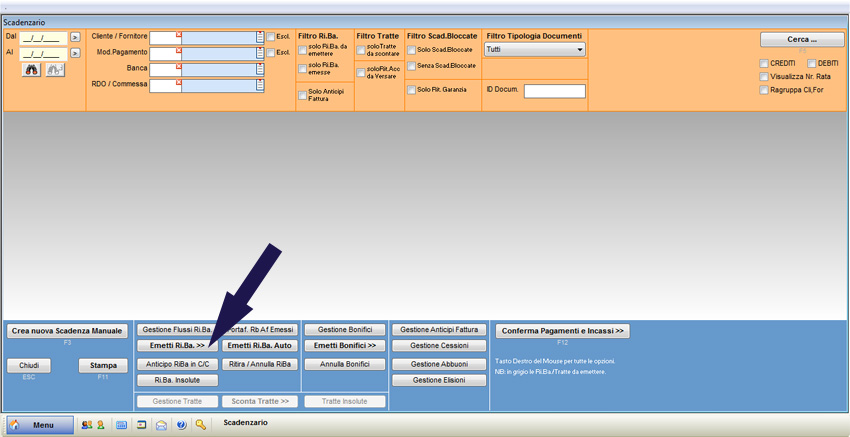
Task: Open the Menu button in the taskbar
Action: point(40,425)
